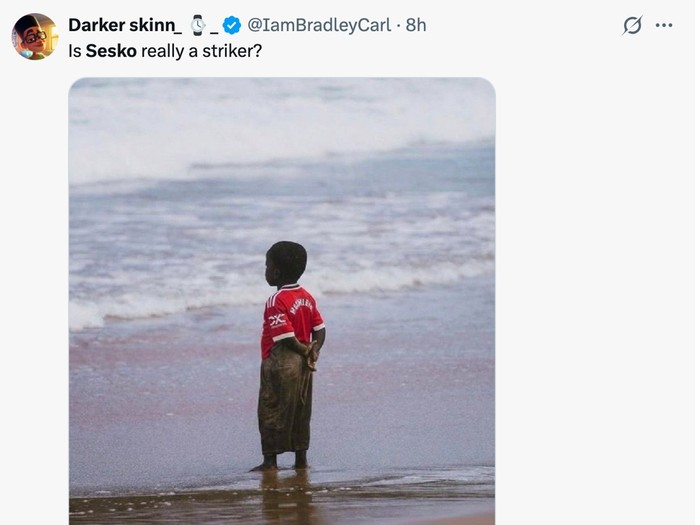Click the watch emoji in display name
Image resolution: width=700 pixels, height=525 pixels.
coord(197,25)
